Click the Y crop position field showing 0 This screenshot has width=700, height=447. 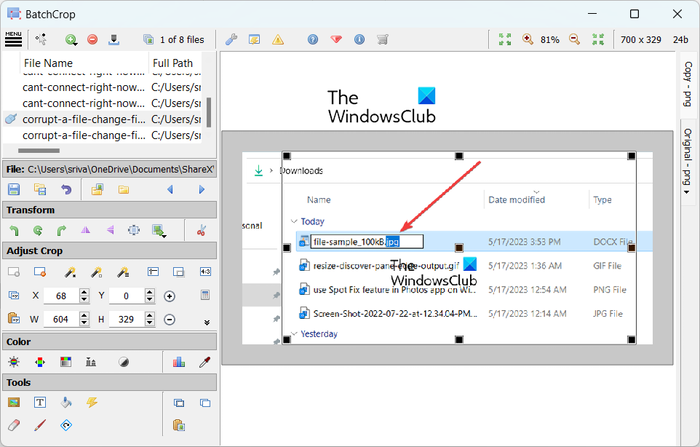[127, 296]
